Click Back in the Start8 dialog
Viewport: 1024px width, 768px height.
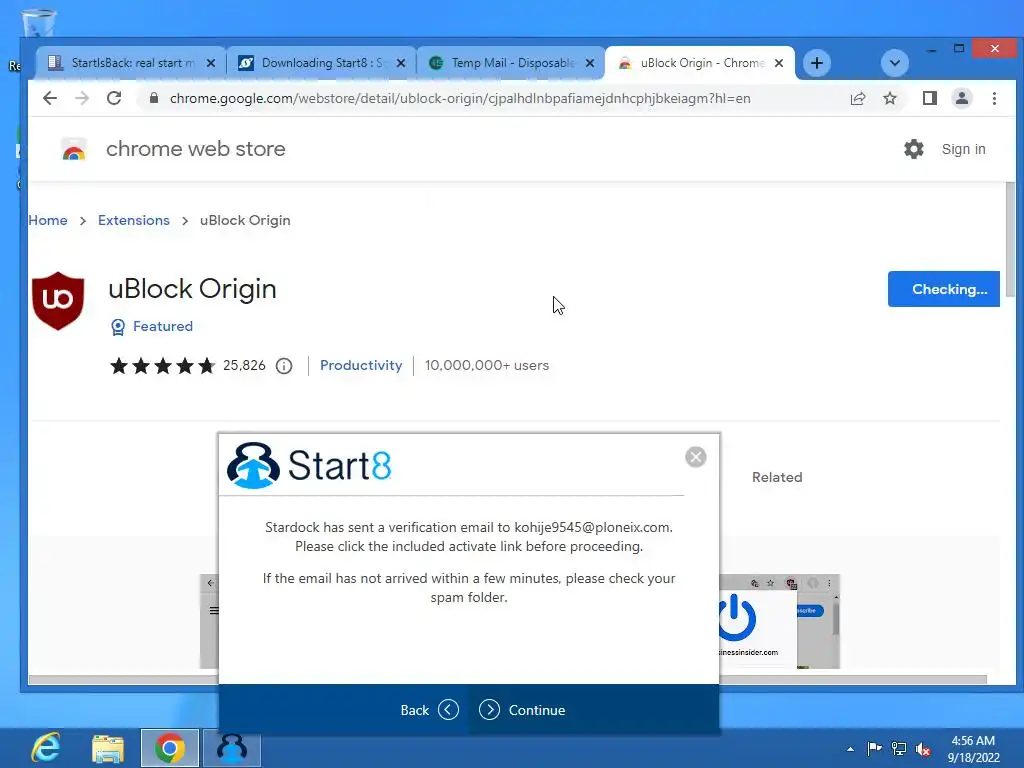pos(429,710)
